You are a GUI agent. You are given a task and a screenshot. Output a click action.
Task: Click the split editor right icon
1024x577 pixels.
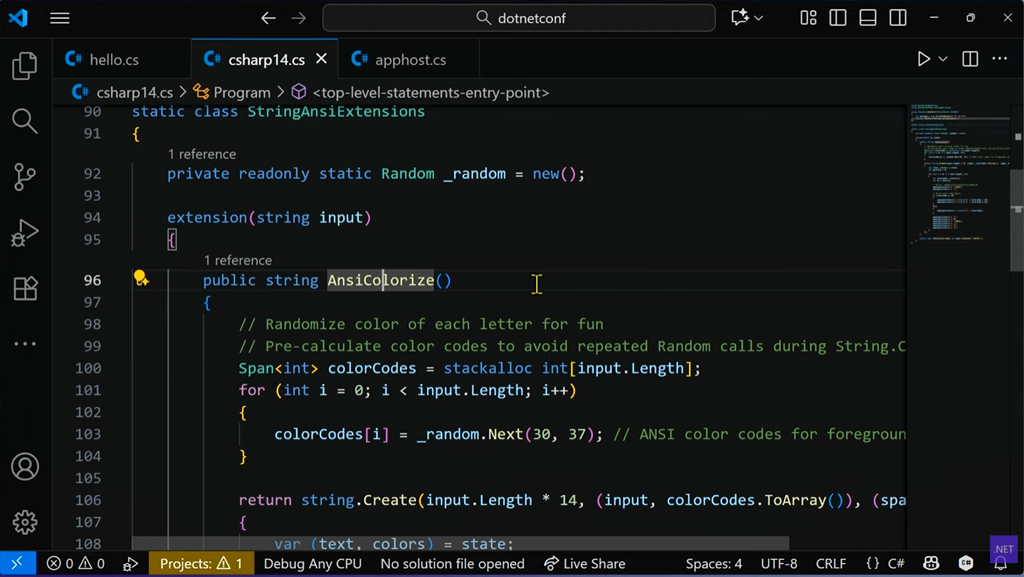point(970,59)
